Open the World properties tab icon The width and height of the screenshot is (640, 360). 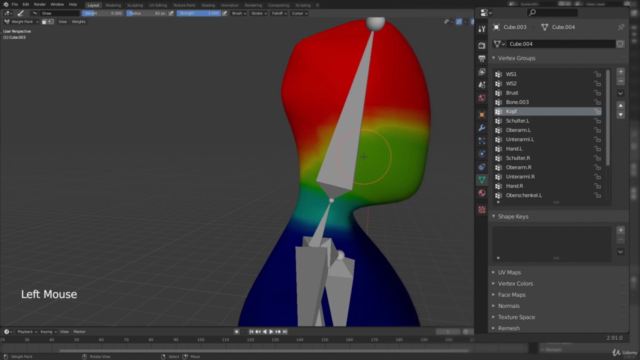[x=482, y=98]
